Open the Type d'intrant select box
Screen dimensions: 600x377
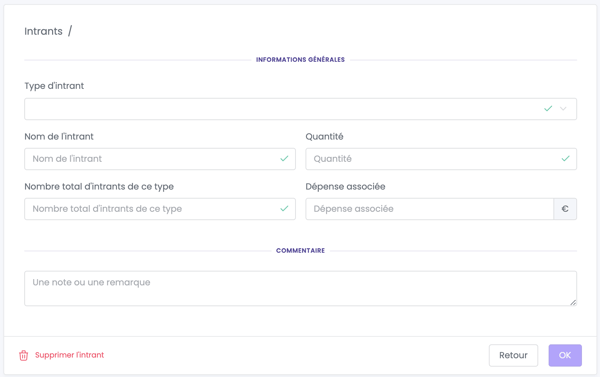pyautogui.click(x=300, y=109)
